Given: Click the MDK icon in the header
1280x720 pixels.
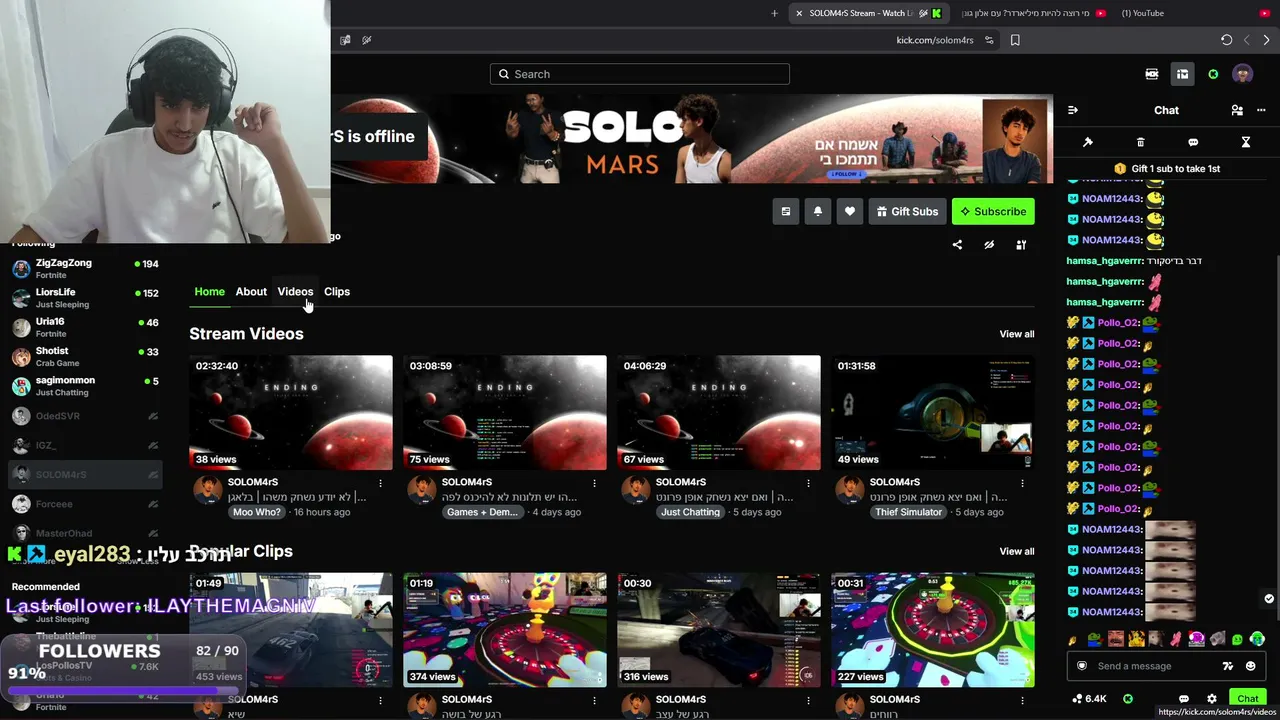Looking at the screenshot, I should pos(1152,74).
